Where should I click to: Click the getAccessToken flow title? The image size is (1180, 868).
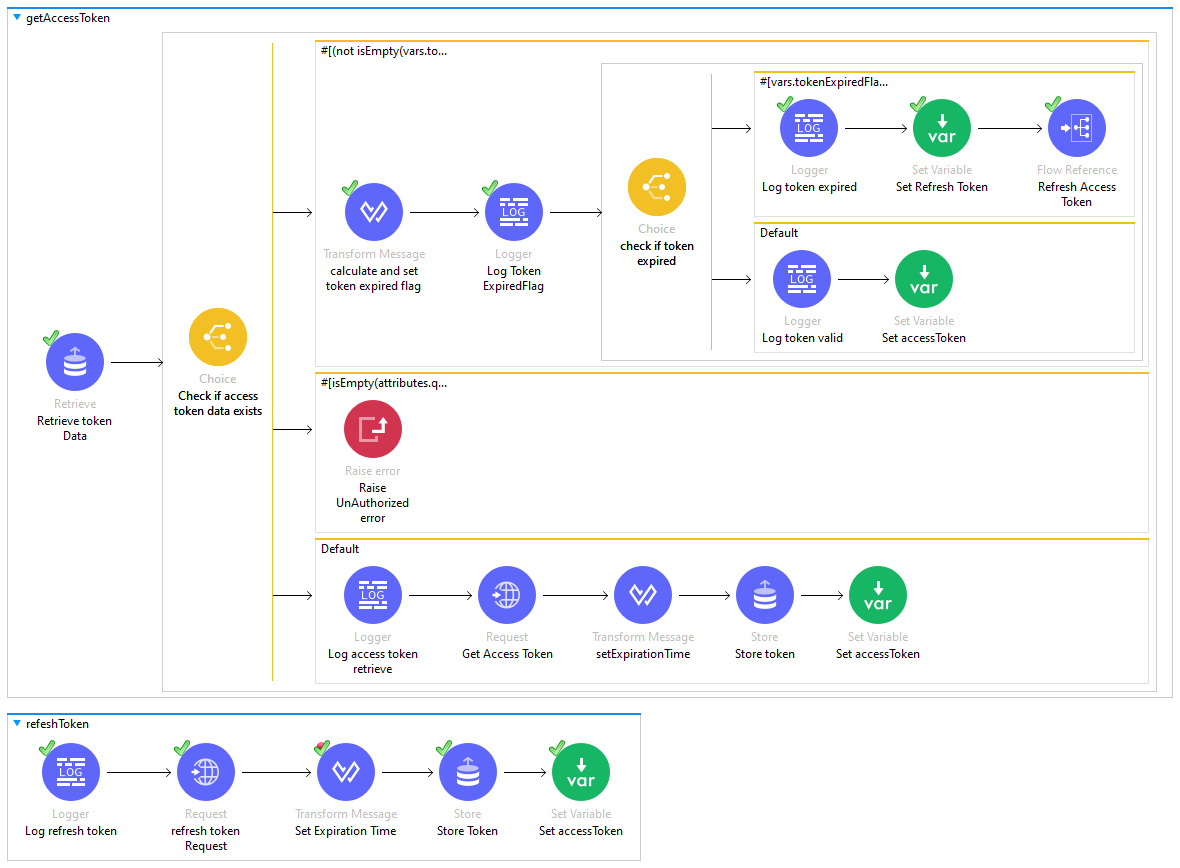tap(68, 18)
